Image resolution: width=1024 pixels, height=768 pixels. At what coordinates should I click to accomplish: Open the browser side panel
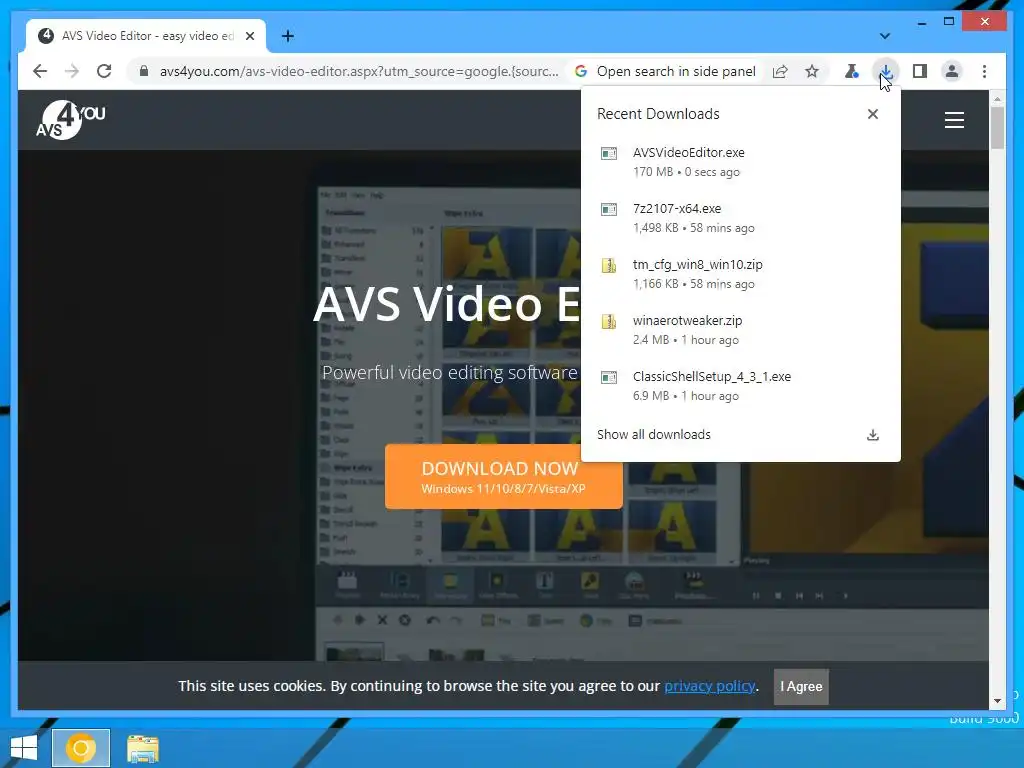pyautogui.click(x=920, y=71)
